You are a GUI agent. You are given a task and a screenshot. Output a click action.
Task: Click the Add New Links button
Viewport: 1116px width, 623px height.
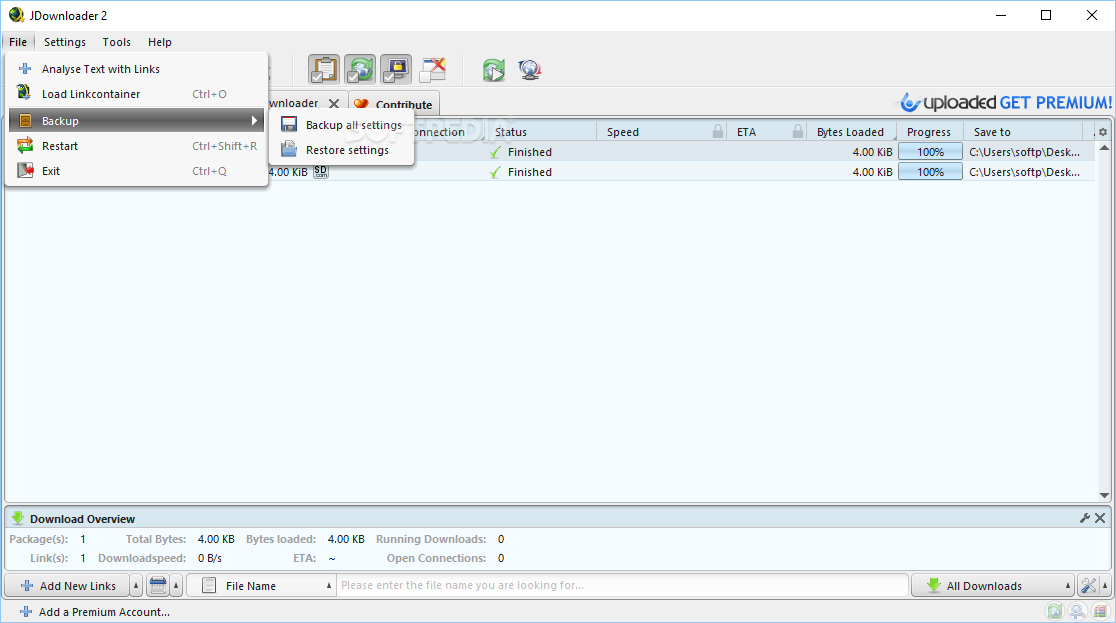click(68, 585)
